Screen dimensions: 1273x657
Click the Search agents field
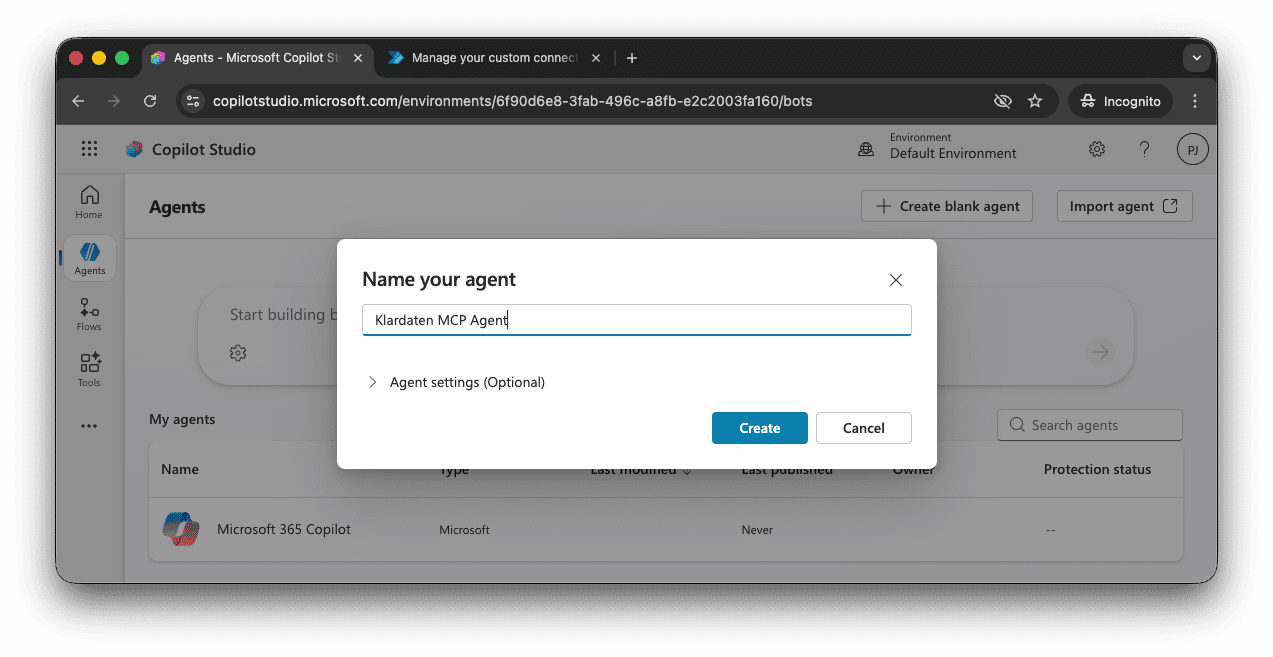click(x=1090, y=425)
